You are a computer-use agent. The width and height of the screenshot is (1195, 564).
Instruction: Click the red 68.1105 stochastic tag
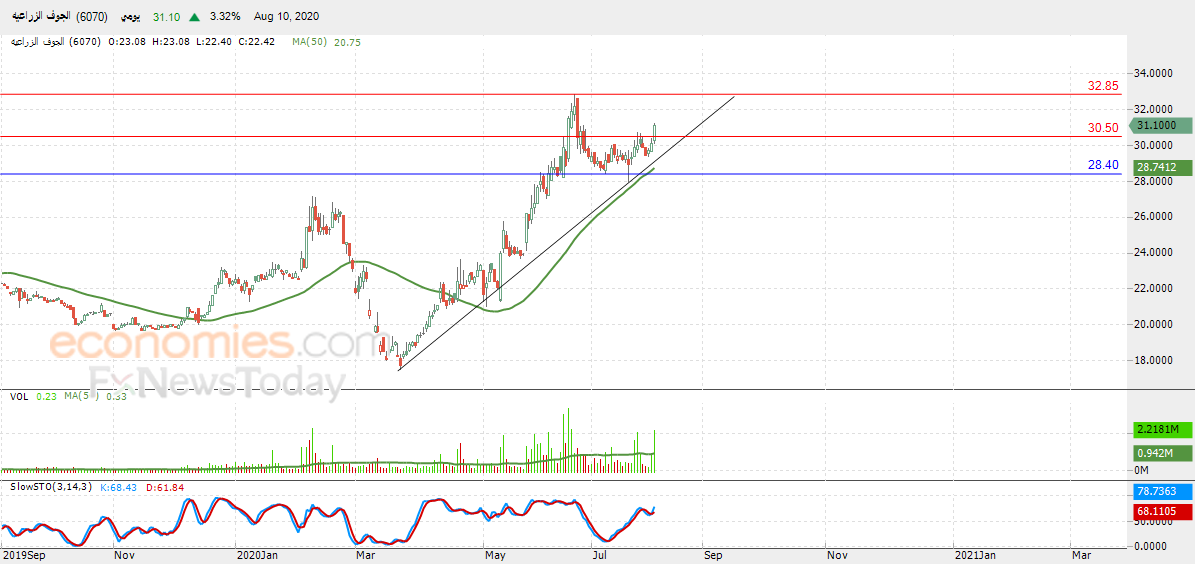(1163, 512)
